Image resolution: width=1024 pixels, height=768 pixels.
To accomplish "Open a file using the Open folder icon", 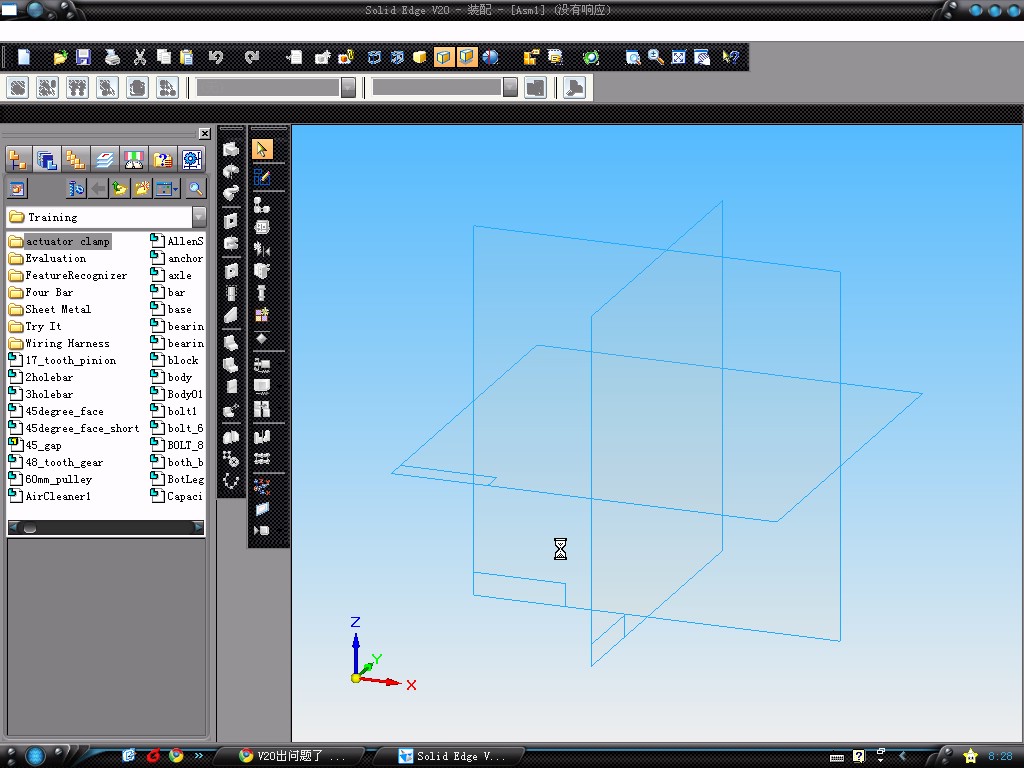I will click(60, 57).
